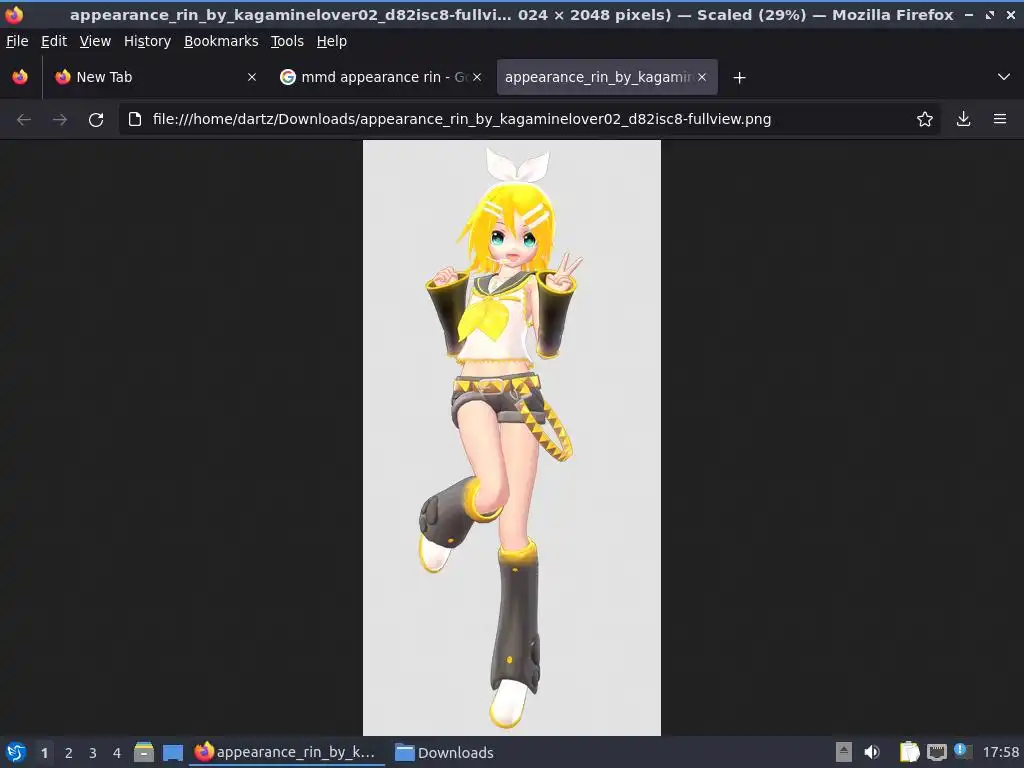This screenshot has width=1024, height=768.
Task: Open the History menu
Action: 148,41
